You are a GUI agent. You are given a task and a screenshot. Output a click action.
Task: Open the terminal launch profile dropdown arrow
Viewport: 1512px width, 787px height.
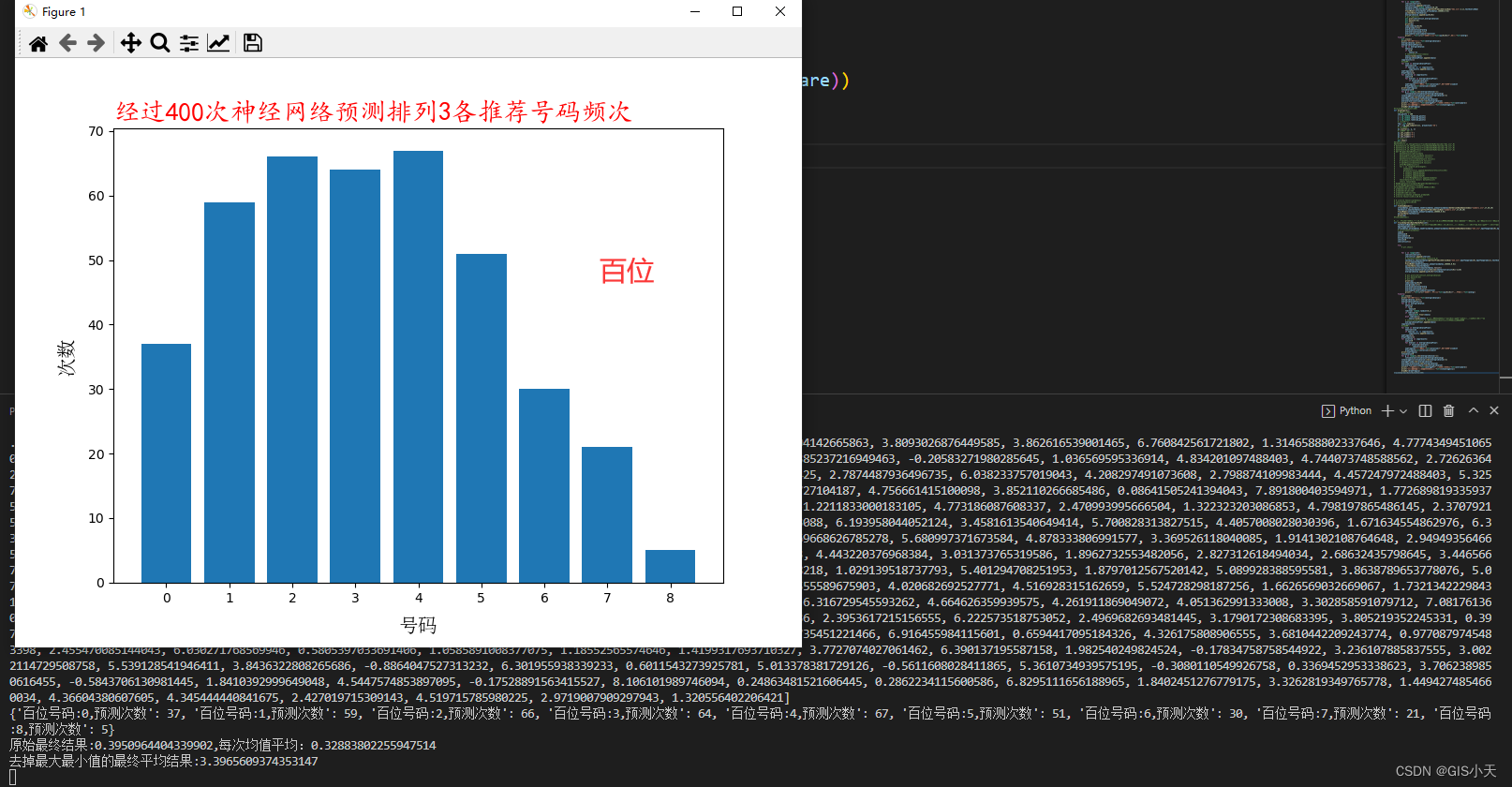(1404, 410)
